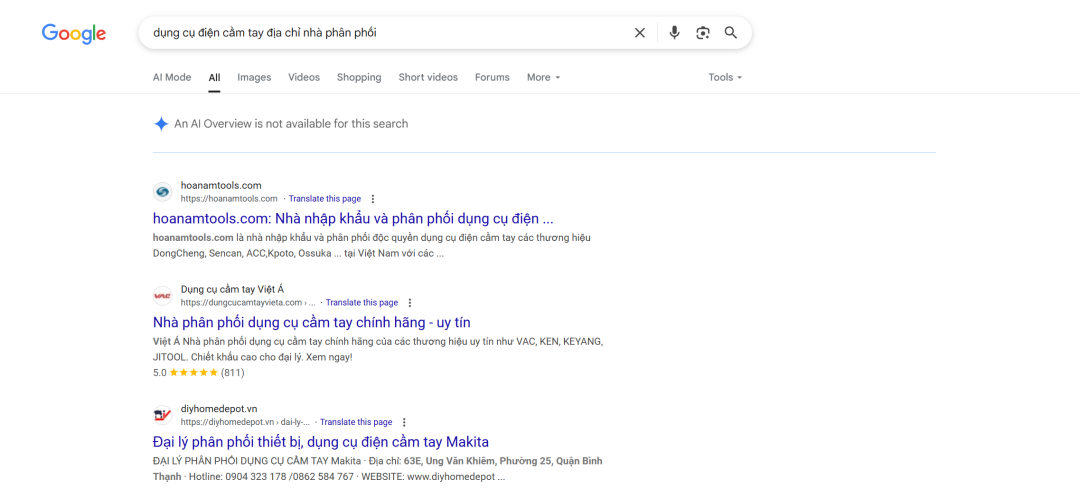The width and height of the screenshot is (1080, 498).
Task: Open search by image camera icon
Action: click(703, 32)
